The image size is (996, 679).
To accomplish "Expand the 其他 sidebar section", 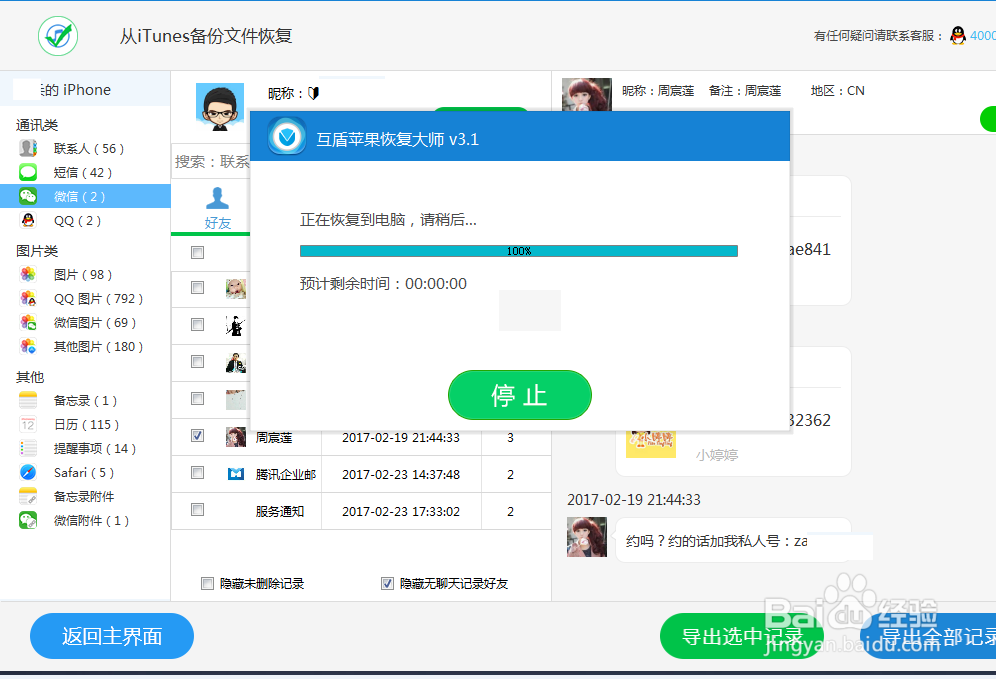I will (30, 377).
